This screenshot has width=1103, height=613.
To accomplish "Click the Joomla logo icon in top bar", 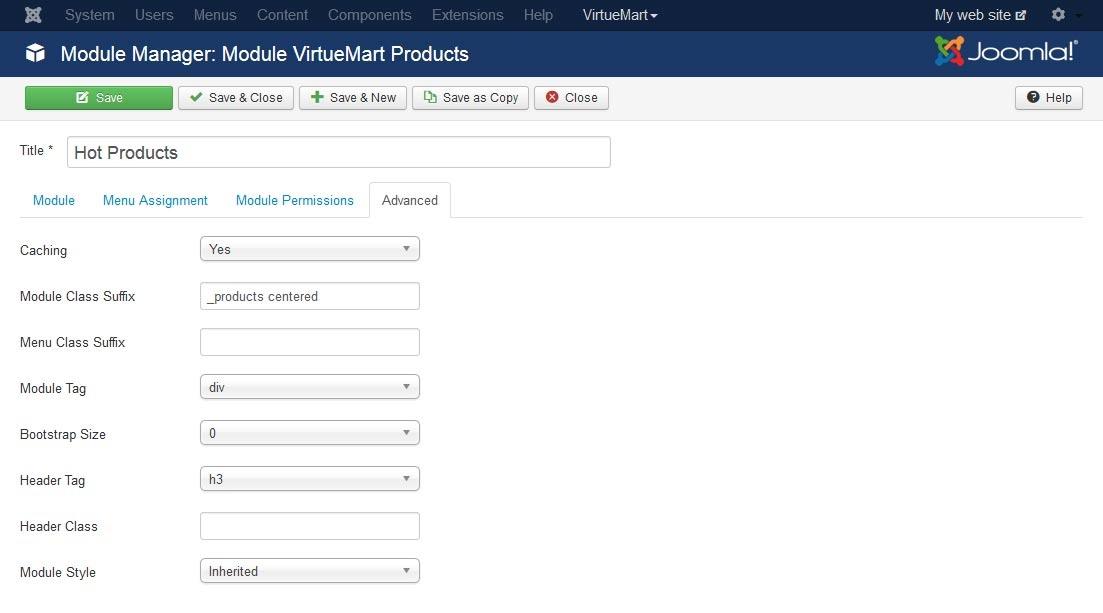I will 33,15.
